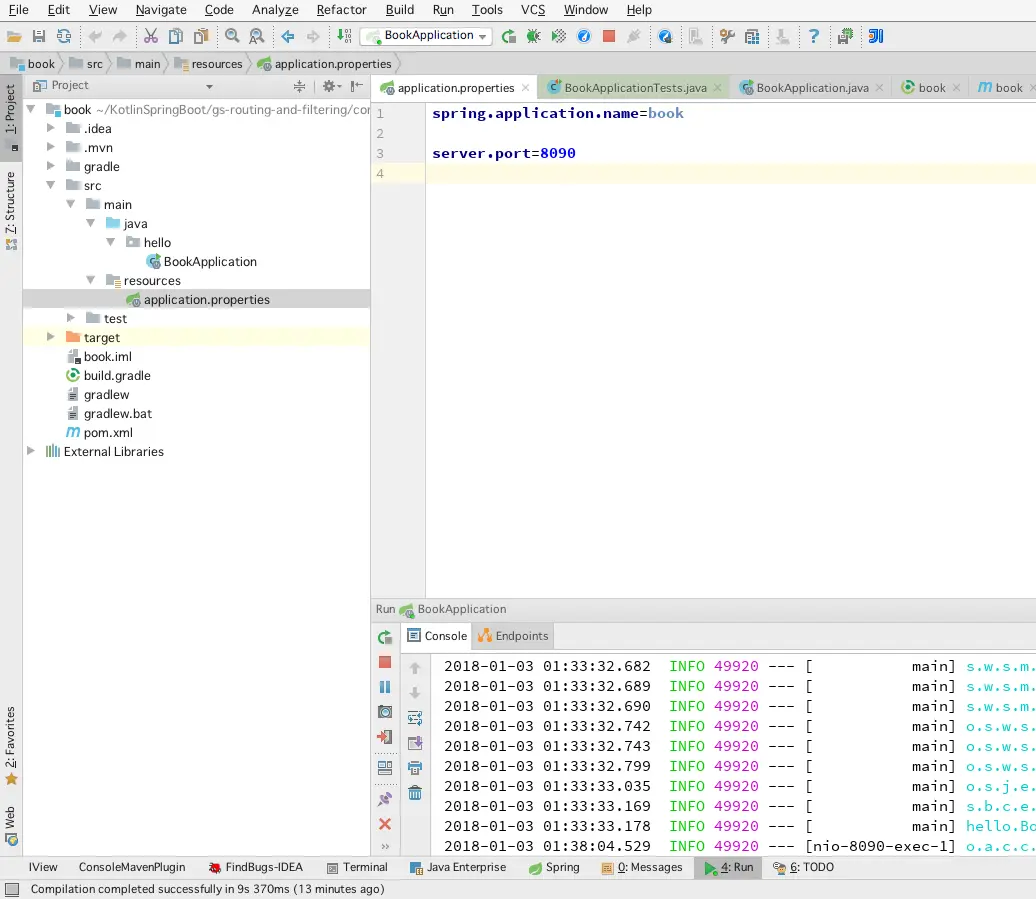Screen dimensions: 1036x899
Task: Expand the target folder in project tree
Action: pos(51,338)
